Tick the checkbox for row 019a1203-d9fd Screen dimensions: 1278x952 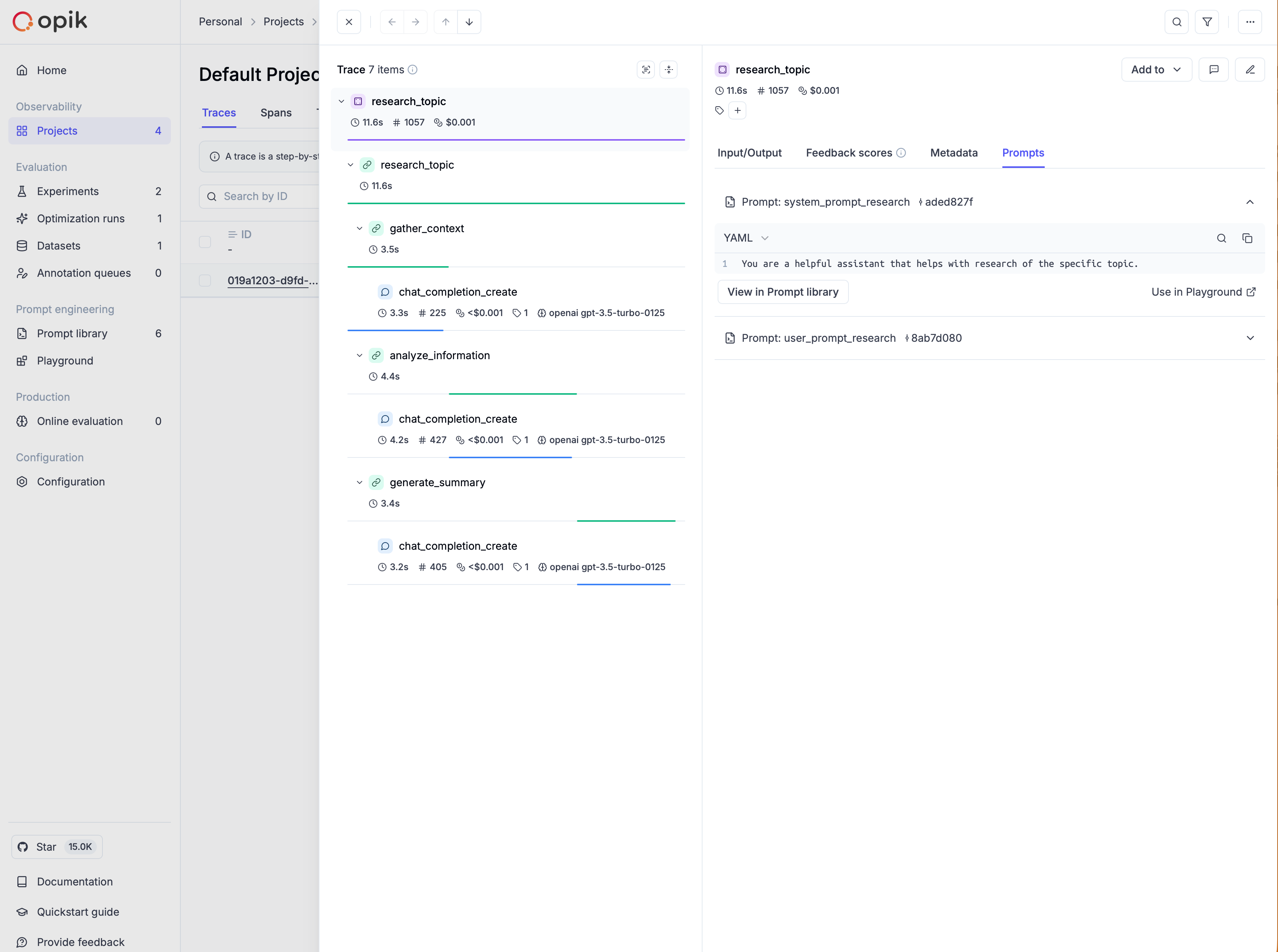(205, 281)
